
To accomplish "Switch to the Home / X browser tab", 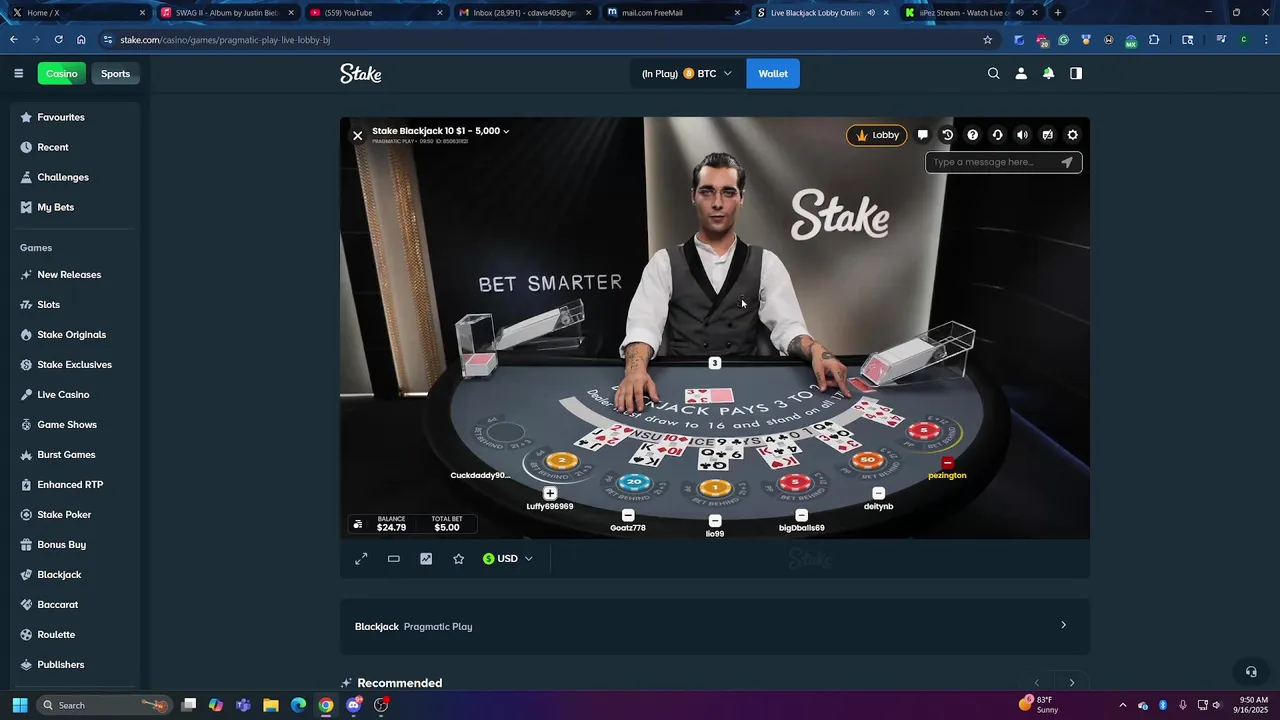I will [78, 13].
